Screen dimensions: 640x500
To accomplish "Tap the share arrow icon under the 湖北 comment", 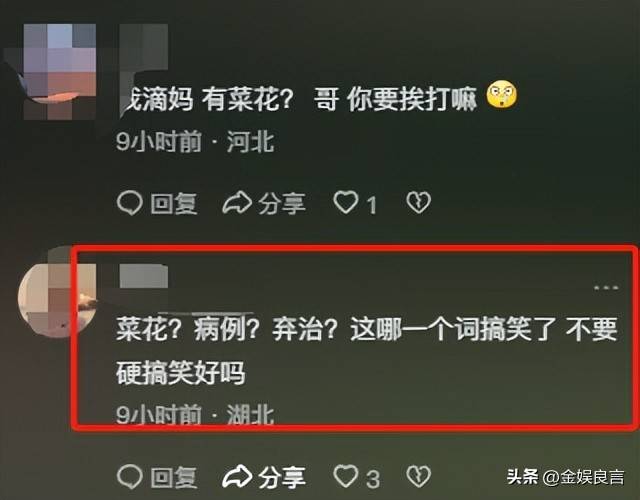I will 237,476.
